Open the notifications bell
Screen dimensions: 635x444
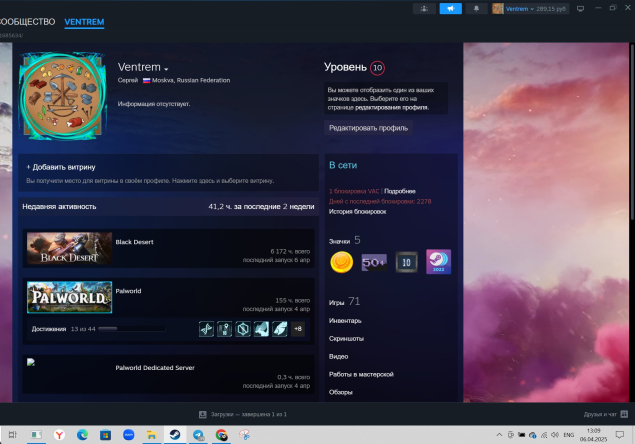point(476,9)
